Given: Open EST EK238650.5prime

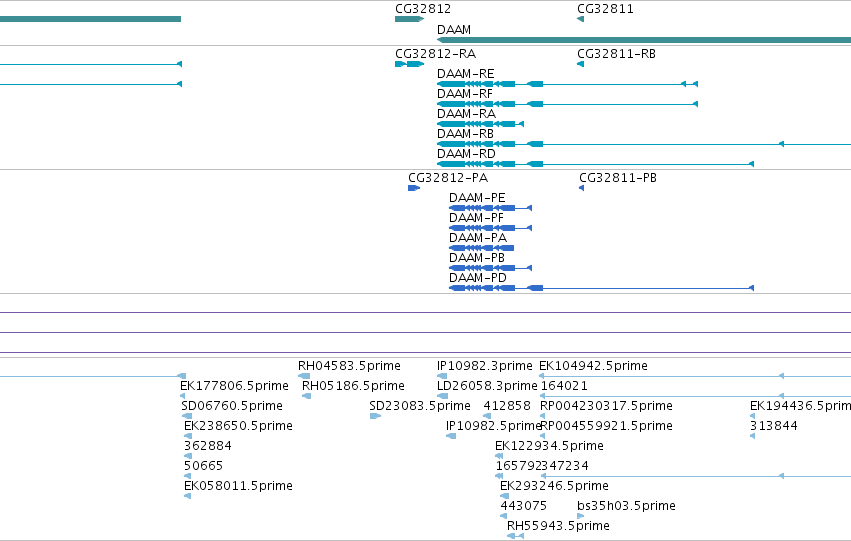Looking at the screenshot, I should click(238, 426).
